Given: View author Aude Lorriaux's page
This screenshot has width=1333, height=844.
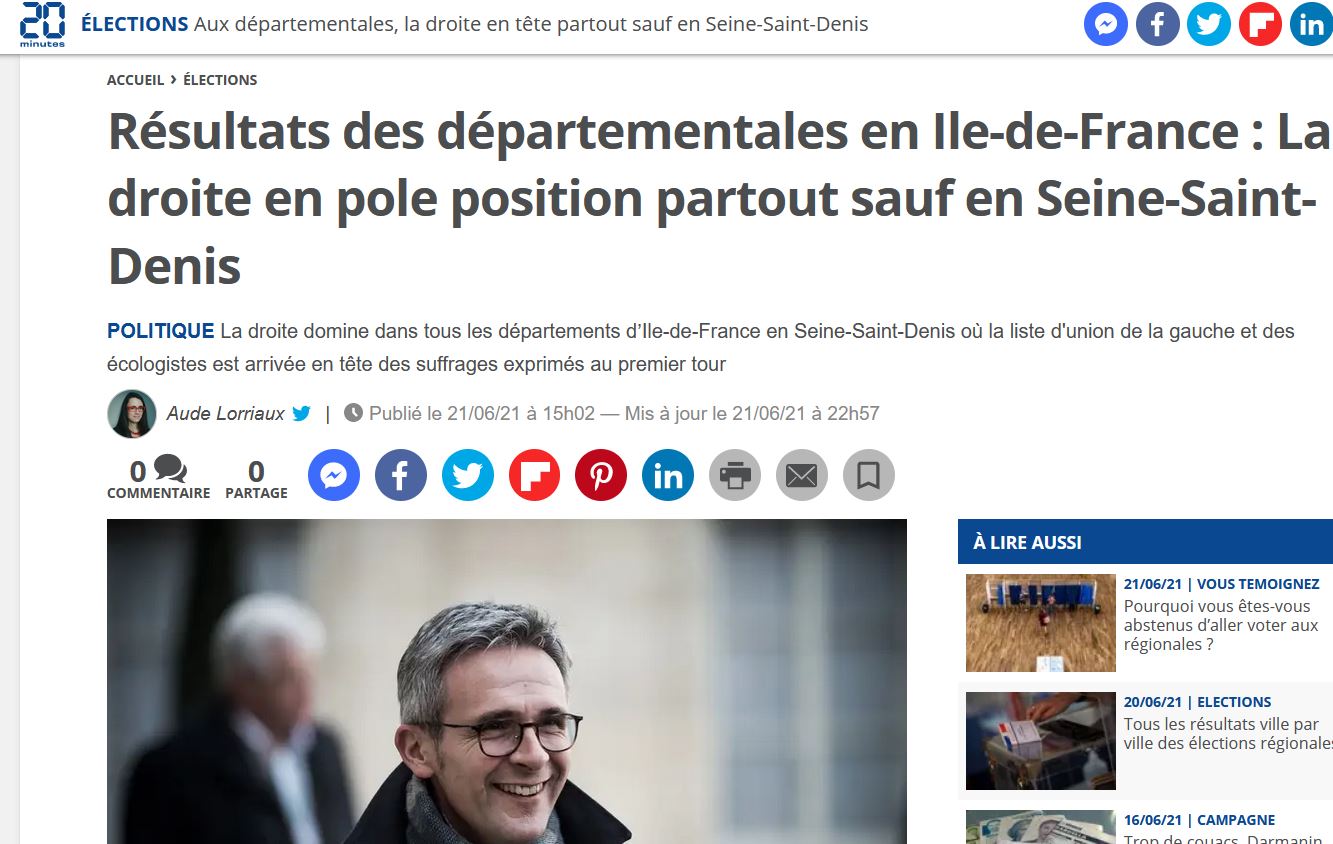Looking at the screenshot, I should 225,413.
